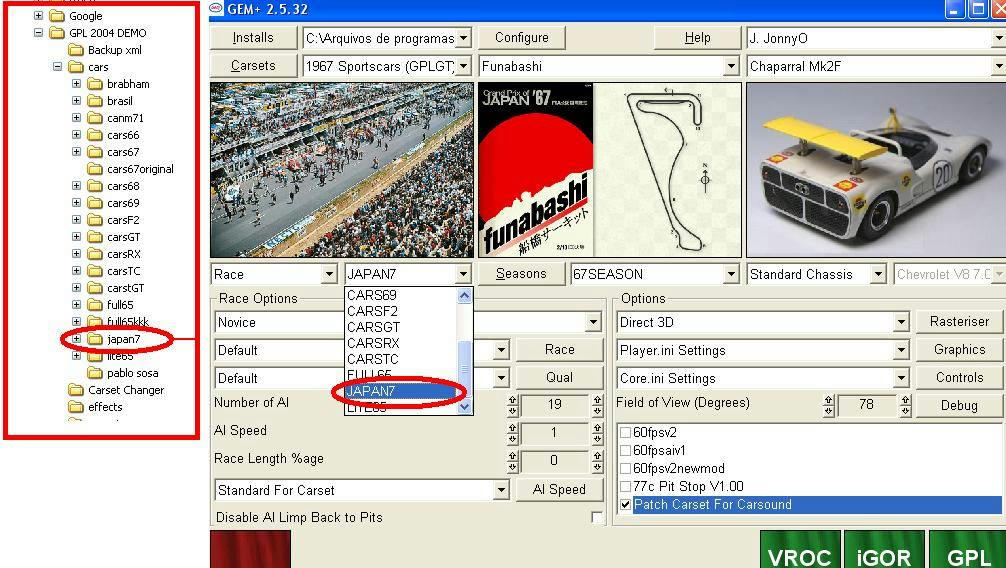The width and height of the screenshot is (1006, 568).
Task: Choose CARSGT in the dropdown list
Action: click(x=401, y=327)
